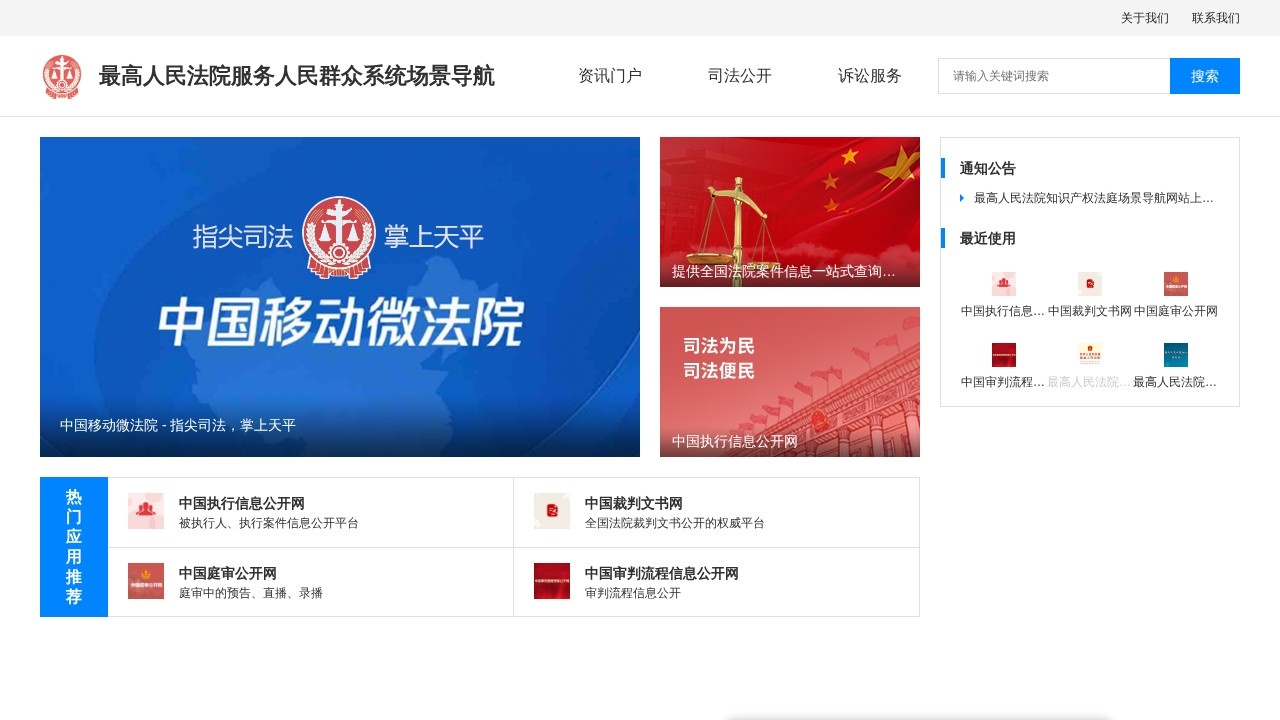Open the 中国庭审公开网 icon in 最近使用
Viewport: 1280px width, 720px height.
click(x=1176, y=284)
